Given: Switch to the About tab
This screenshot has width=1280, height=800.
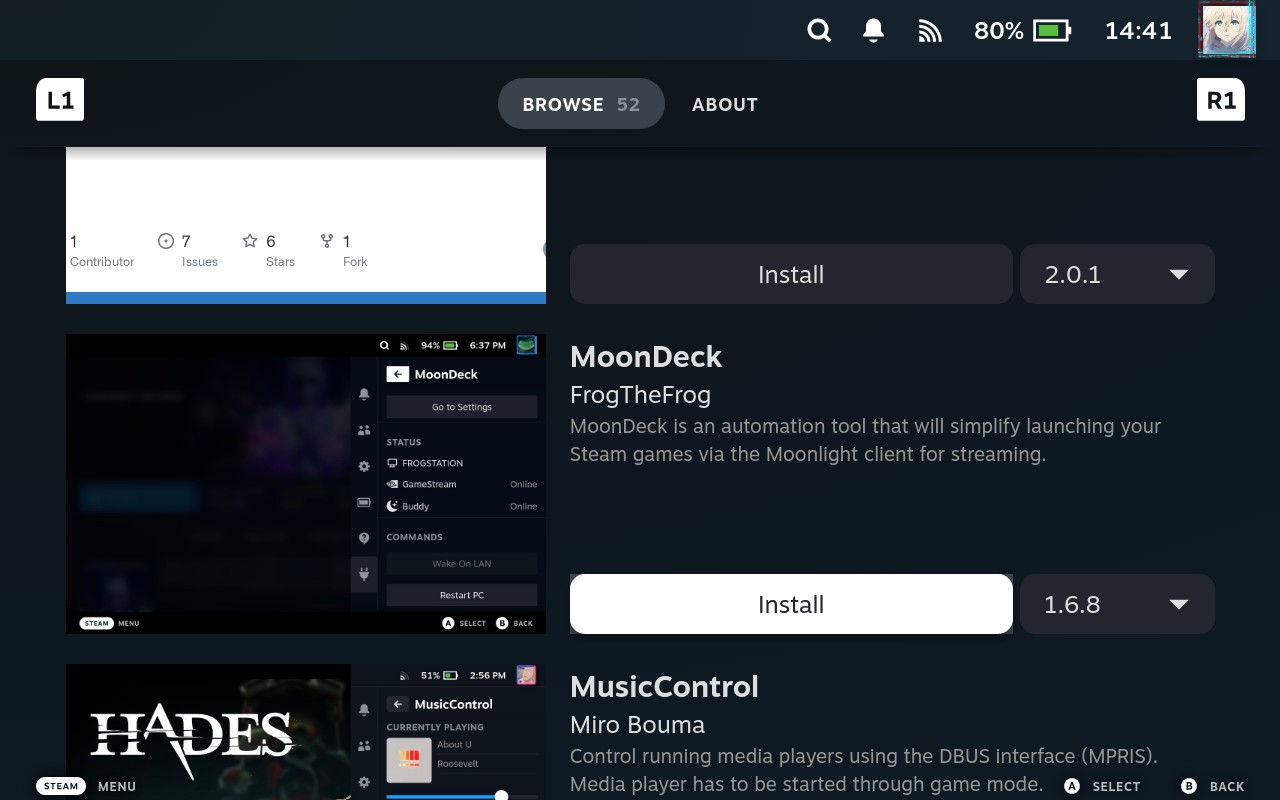Looking at the screenshot, I should click(x=724, y=104).
